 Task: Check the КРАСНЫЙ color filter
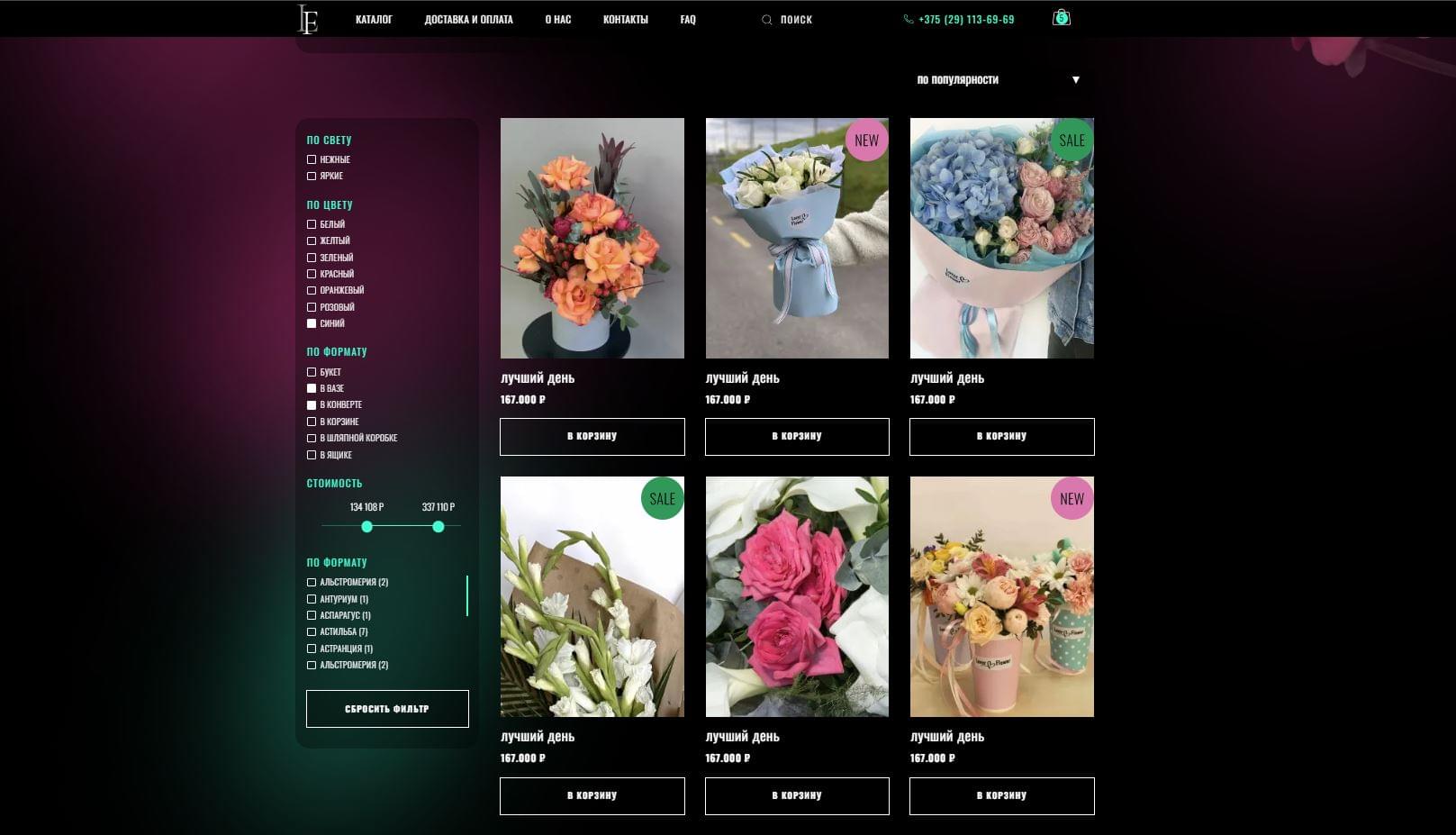pyautogui.click(x=312, y=274)
